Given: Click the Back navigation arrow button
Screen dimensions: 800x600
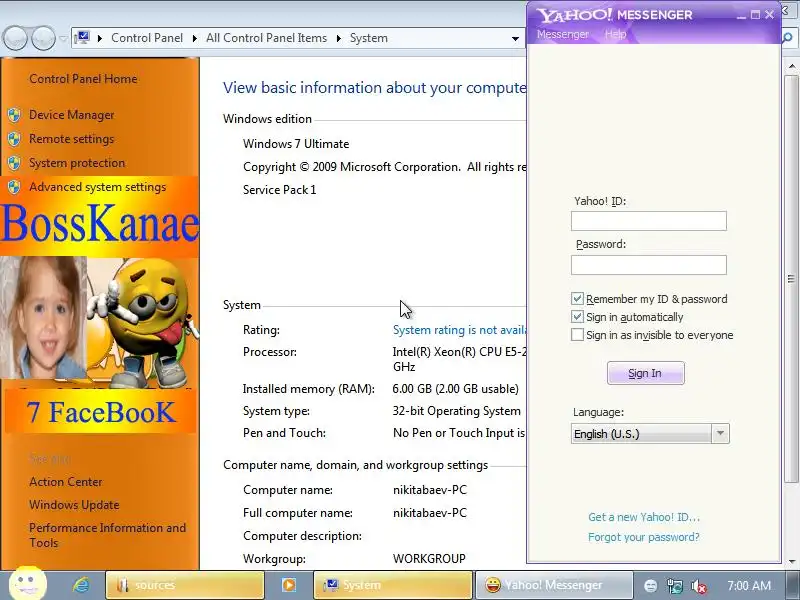Looking at the screenshot, I should coord(15,38).
